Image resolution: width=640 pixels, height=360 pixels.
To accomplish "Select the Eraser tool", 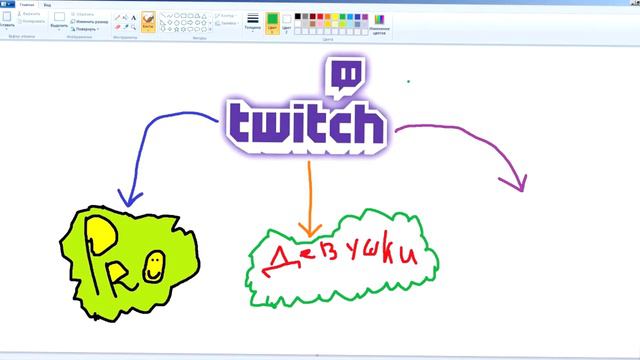I will (x=118, y=27).
